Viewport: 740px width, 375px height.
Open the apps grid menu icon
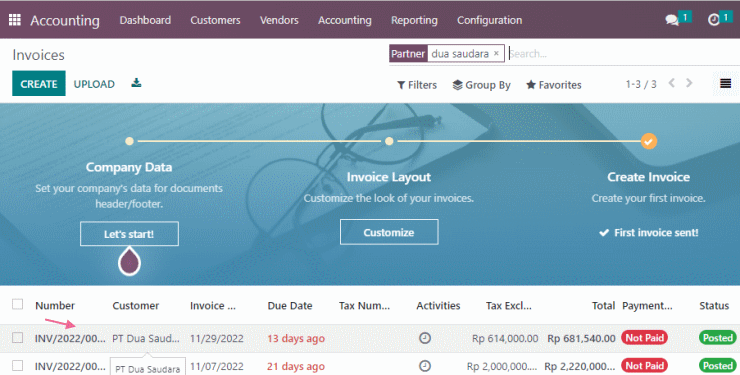[15, 20]
